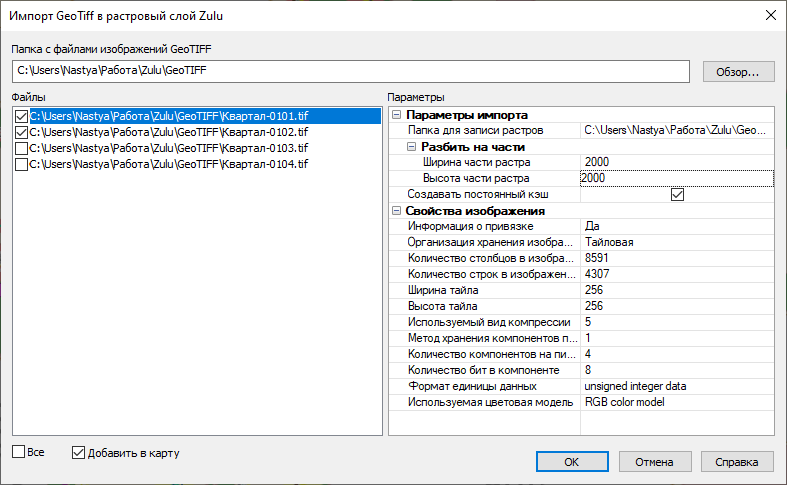Tick the Квартал-0104.tif file checkbox

coord(21,164)
